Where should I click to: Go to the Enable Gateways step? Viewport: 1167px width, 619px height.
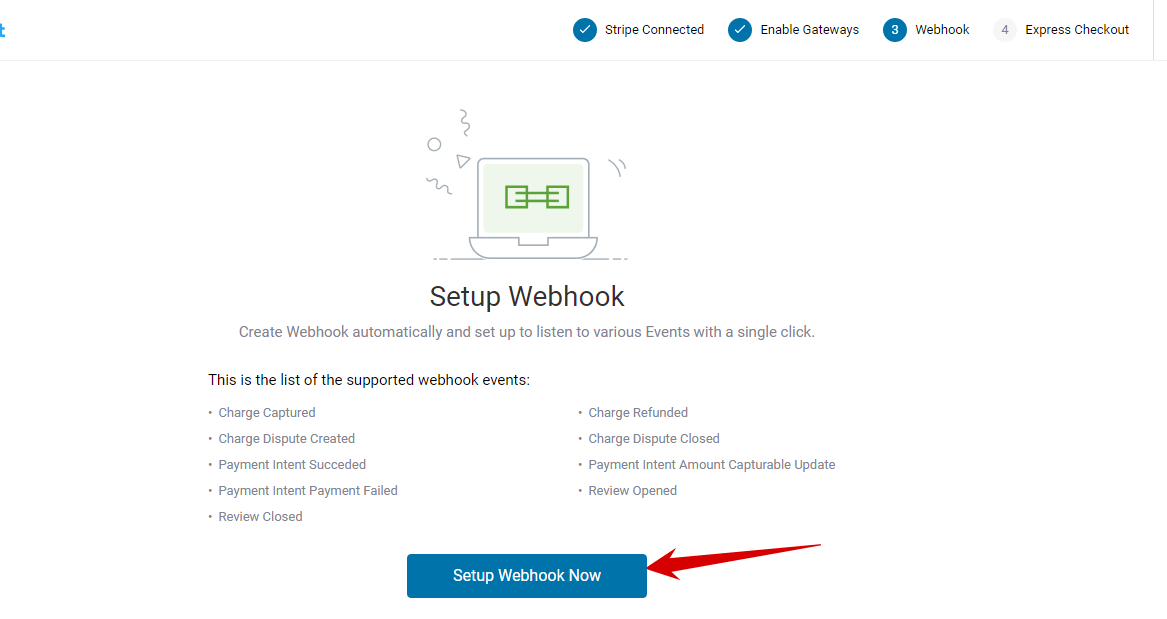click(809, 30)
